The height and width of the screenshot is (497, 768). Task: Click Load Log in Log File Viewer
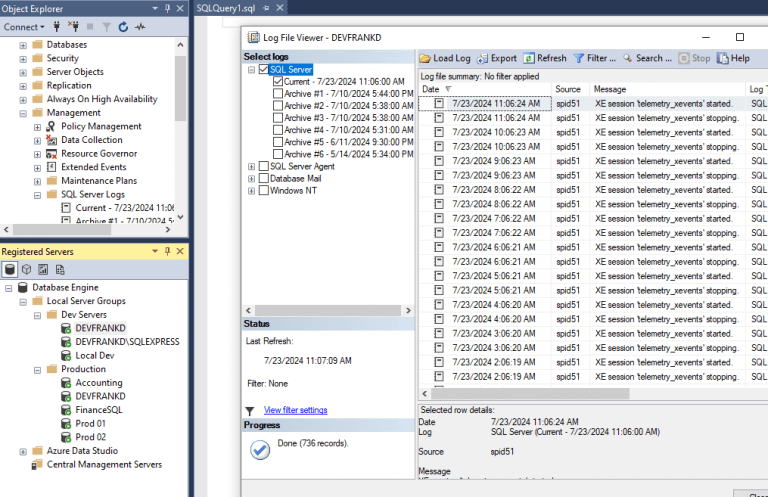coord(445,58)
